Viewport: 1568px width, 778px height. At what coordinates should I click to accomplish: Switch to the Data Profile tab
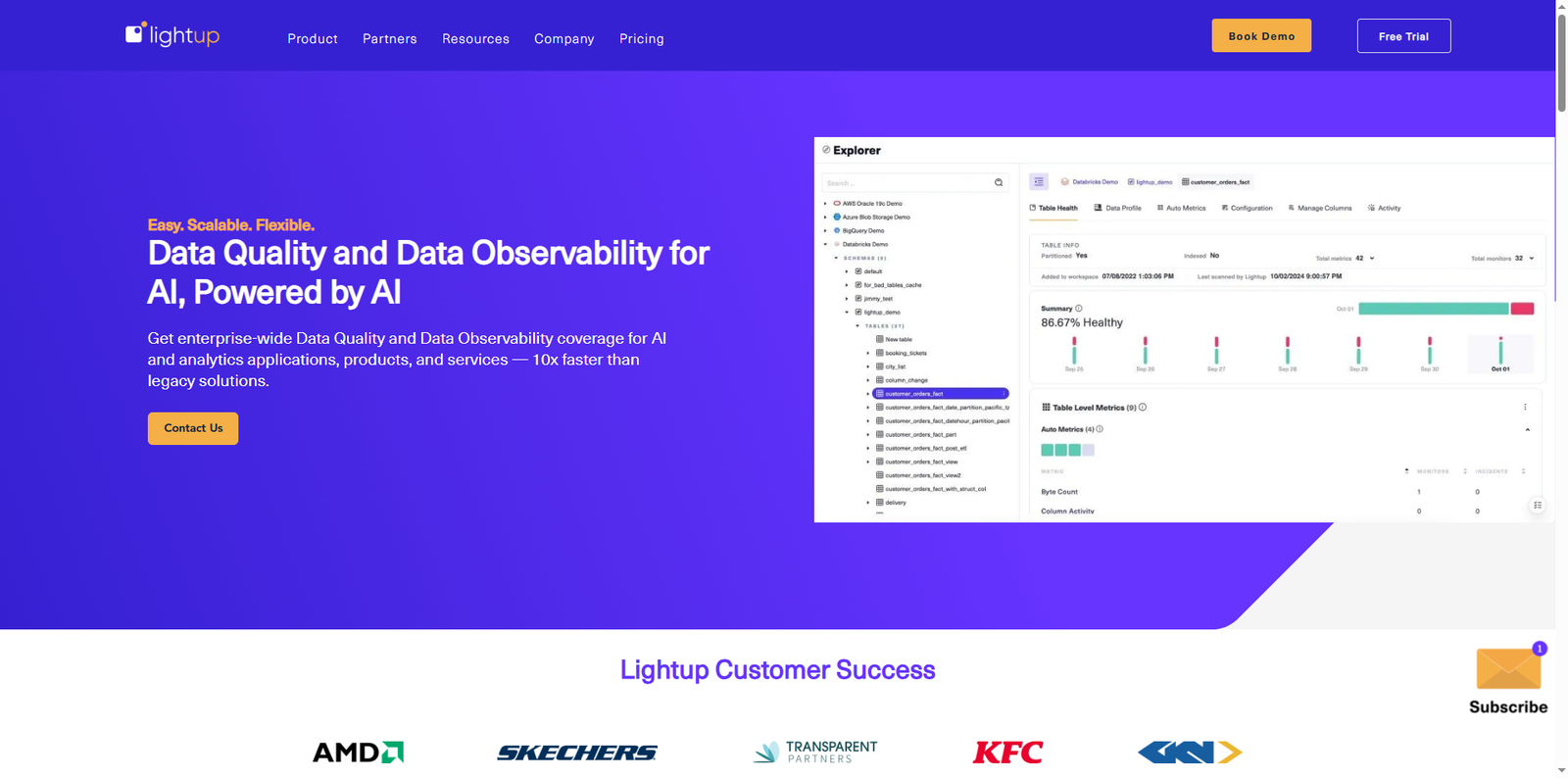coord(1117,208)
